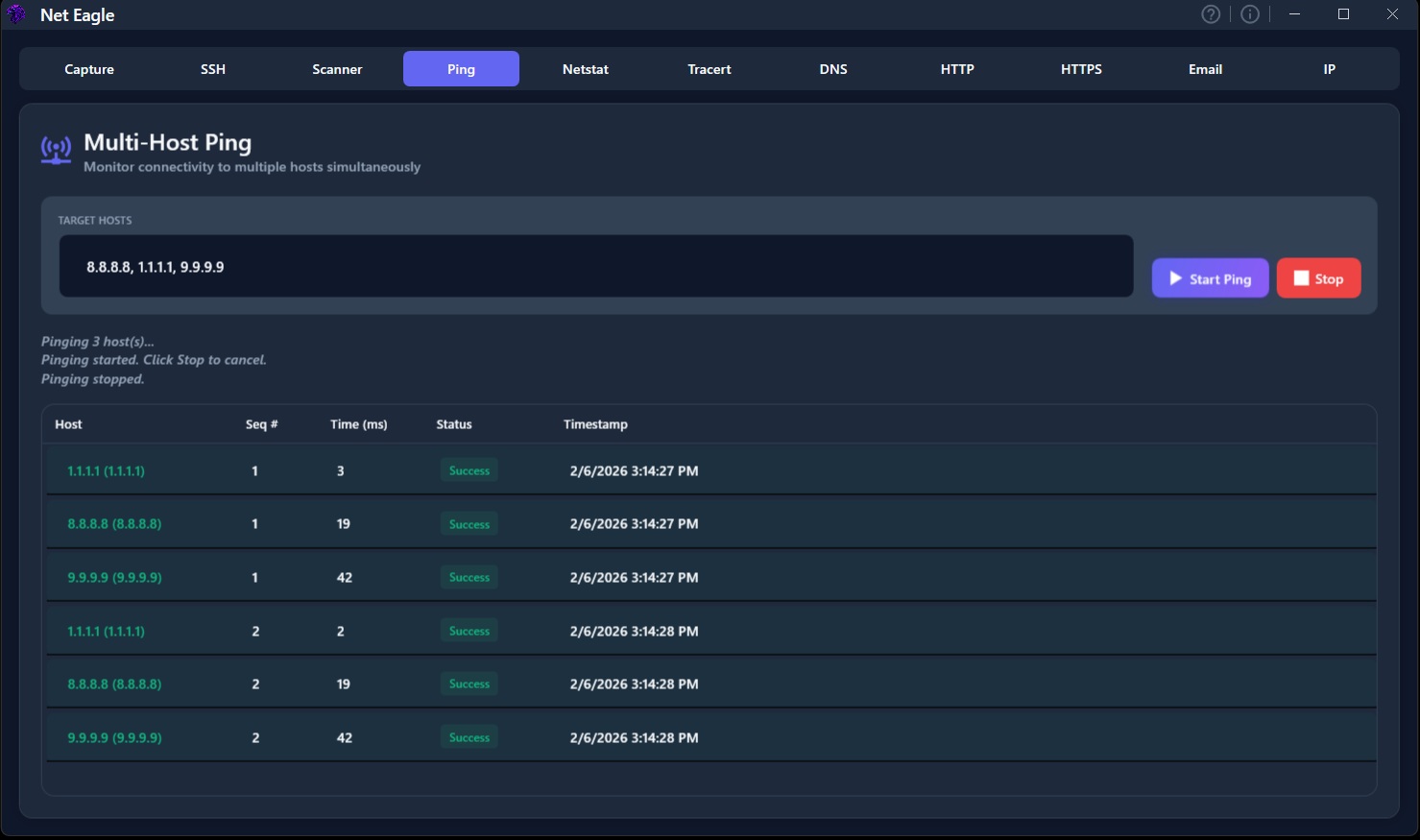Click the Success badge for 8.8.8.8 sequence 1
The height and width of the screenshot is (840, 1420).
[469, 523]
